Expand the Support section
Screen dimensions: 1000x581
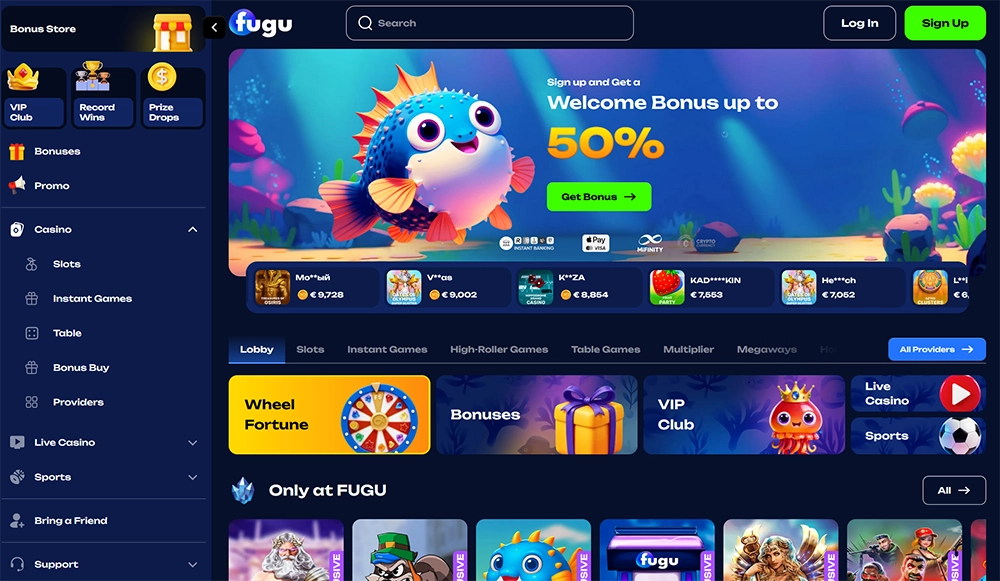coord(193,564)
